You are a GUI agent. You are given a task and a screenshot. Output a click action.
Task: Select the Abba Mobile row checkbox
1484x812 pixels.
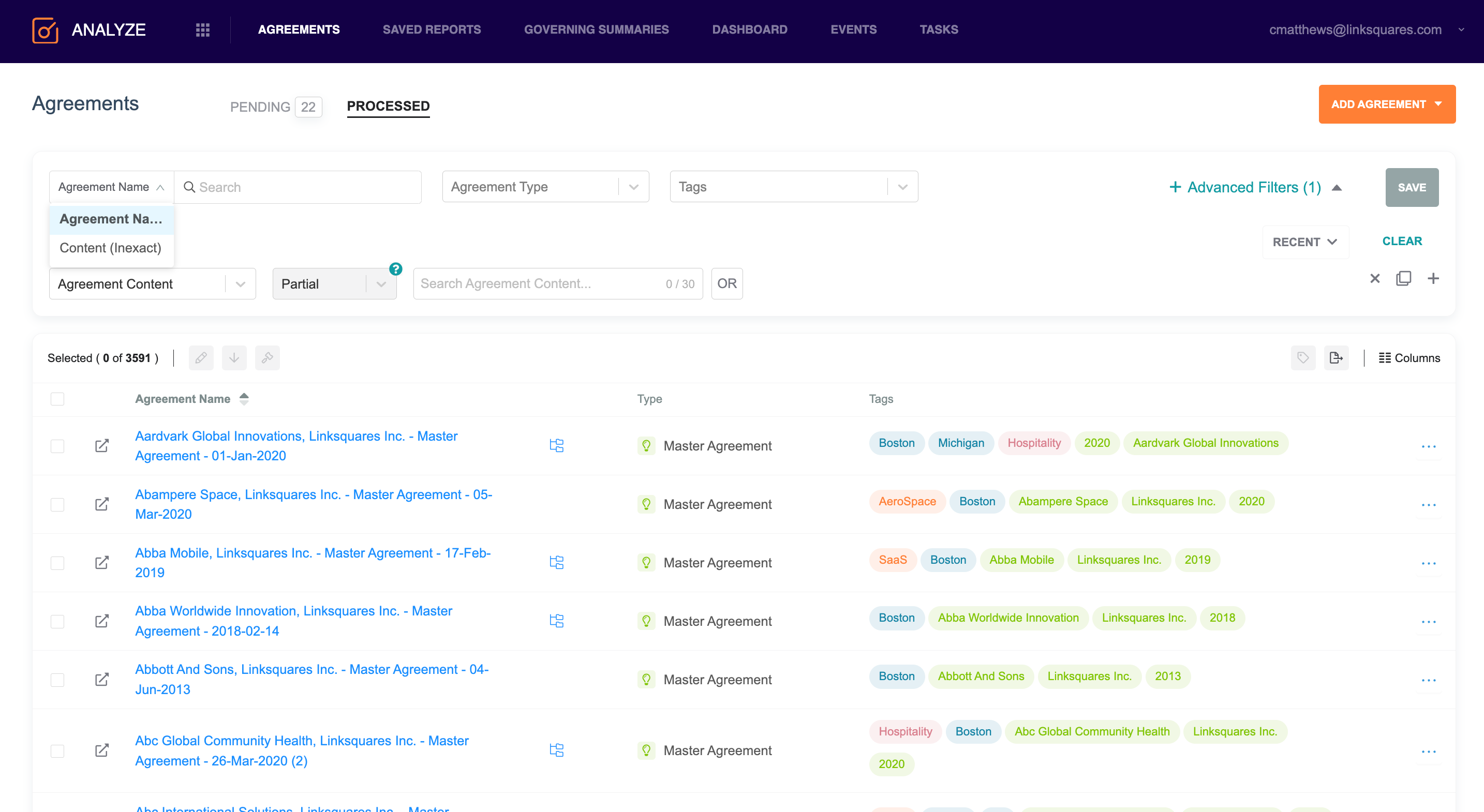(57, 563)
